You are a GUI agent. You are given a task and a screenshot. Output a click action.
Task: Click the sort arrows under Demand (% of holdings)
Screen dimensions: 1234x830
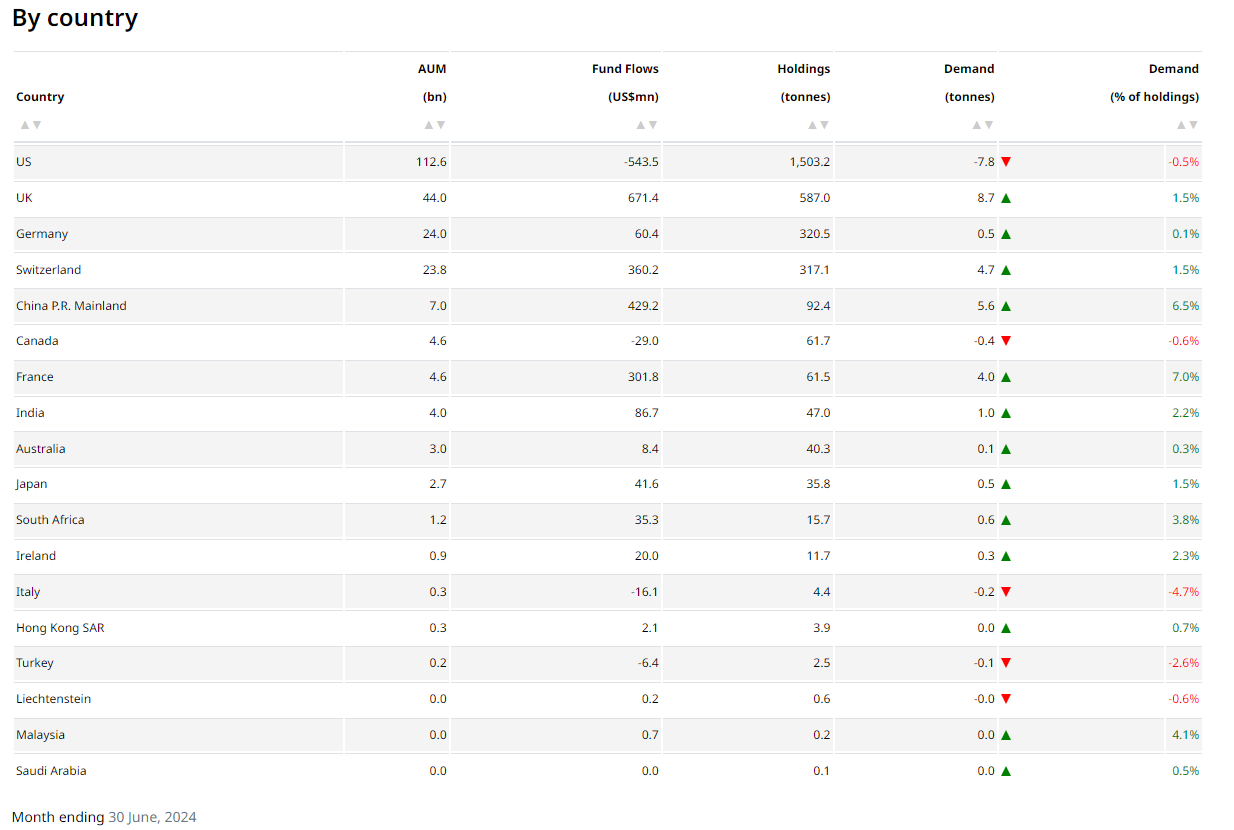click(1187, 125)
